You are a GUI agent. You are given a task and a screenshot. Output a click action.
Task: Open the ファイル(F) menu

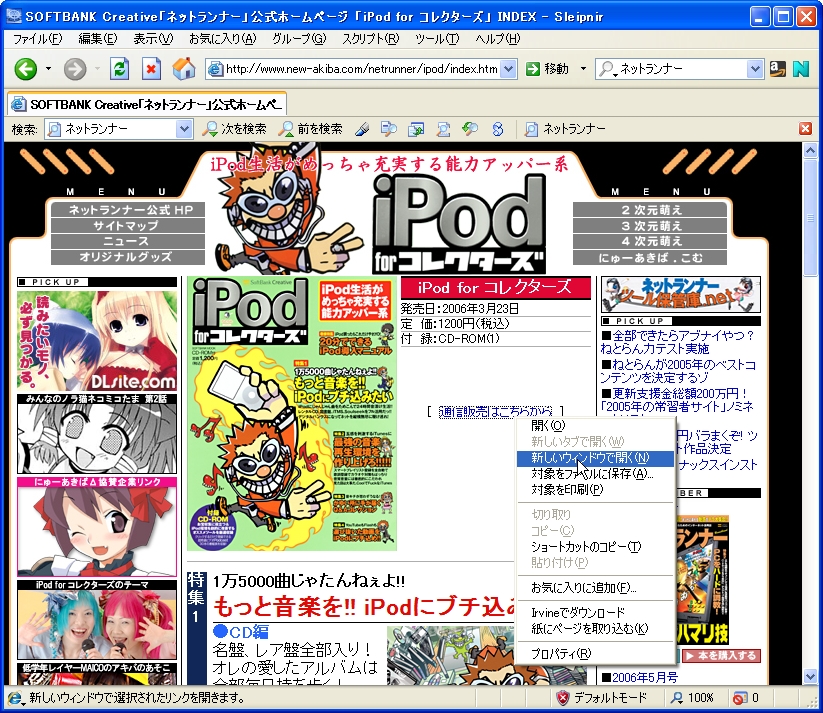pyautogui.click(x=37, y=39)
